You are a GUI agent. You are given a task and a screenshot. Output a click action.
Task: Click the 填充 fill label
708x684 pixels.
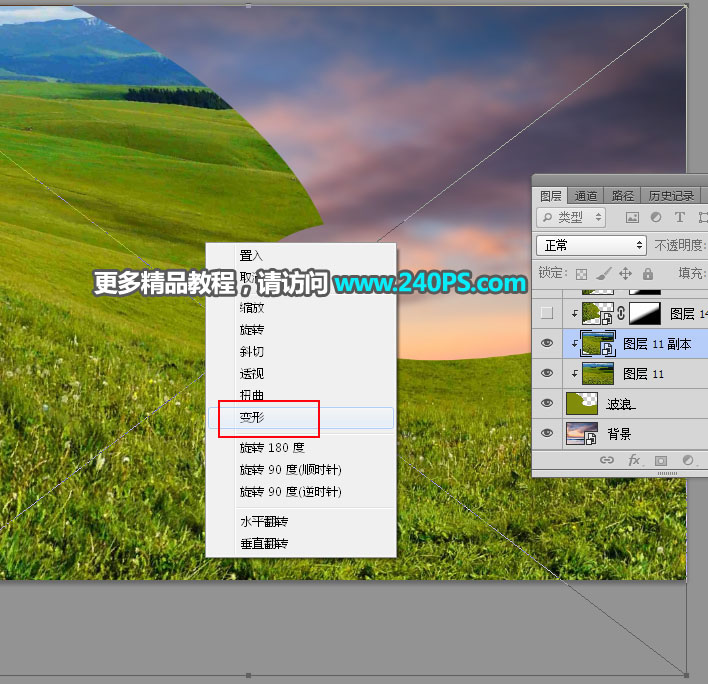point(691,273)
